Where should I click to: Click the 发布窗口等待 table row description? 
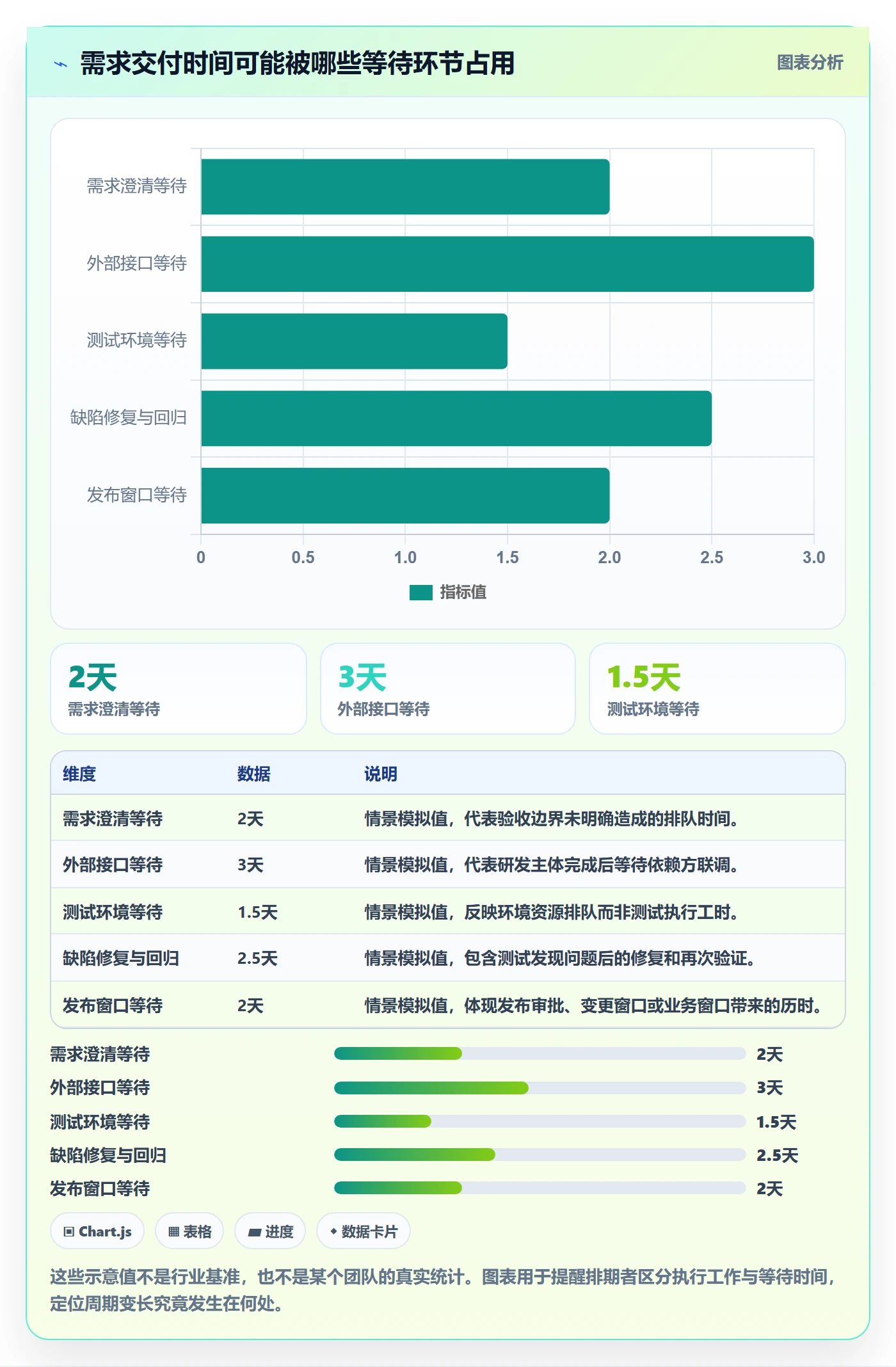(593, 1005)
